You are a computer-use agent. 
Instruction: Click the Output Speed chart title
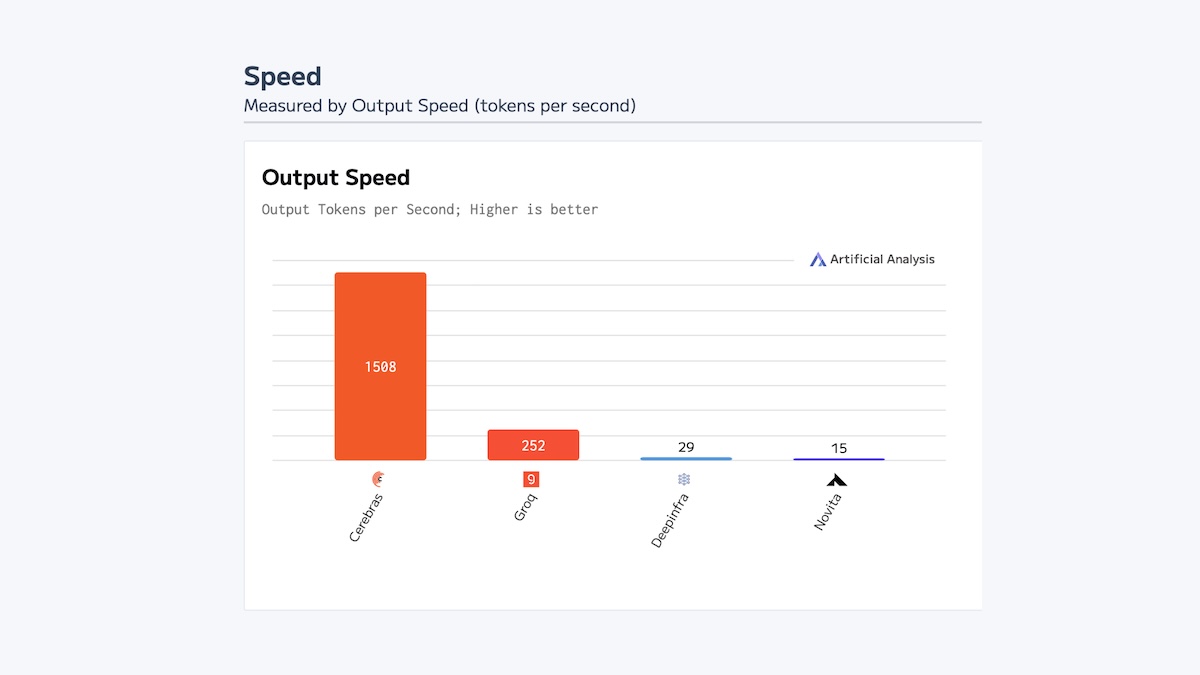coord(336,178)
